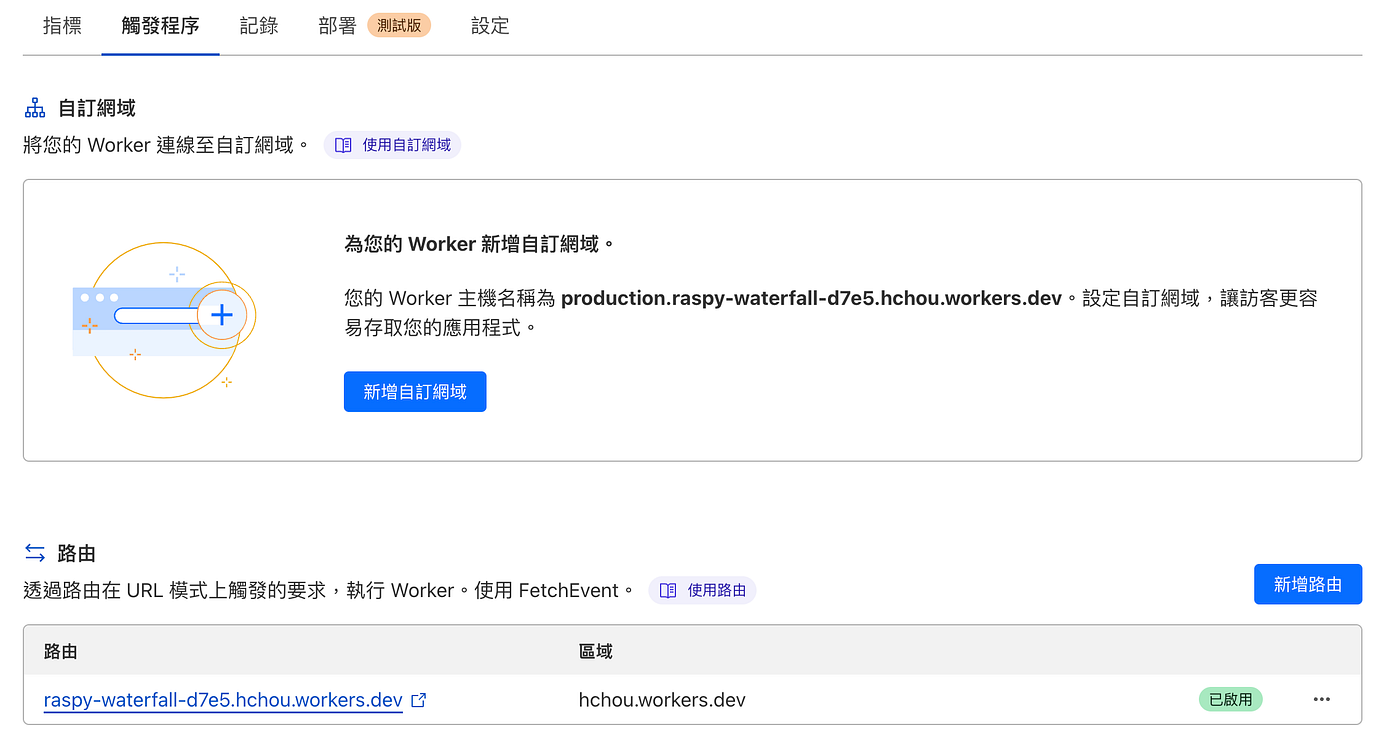This screenshot has height=755, width=1400.
Task: Open the three-dot menu for the route
Action: pos(1321,700)
